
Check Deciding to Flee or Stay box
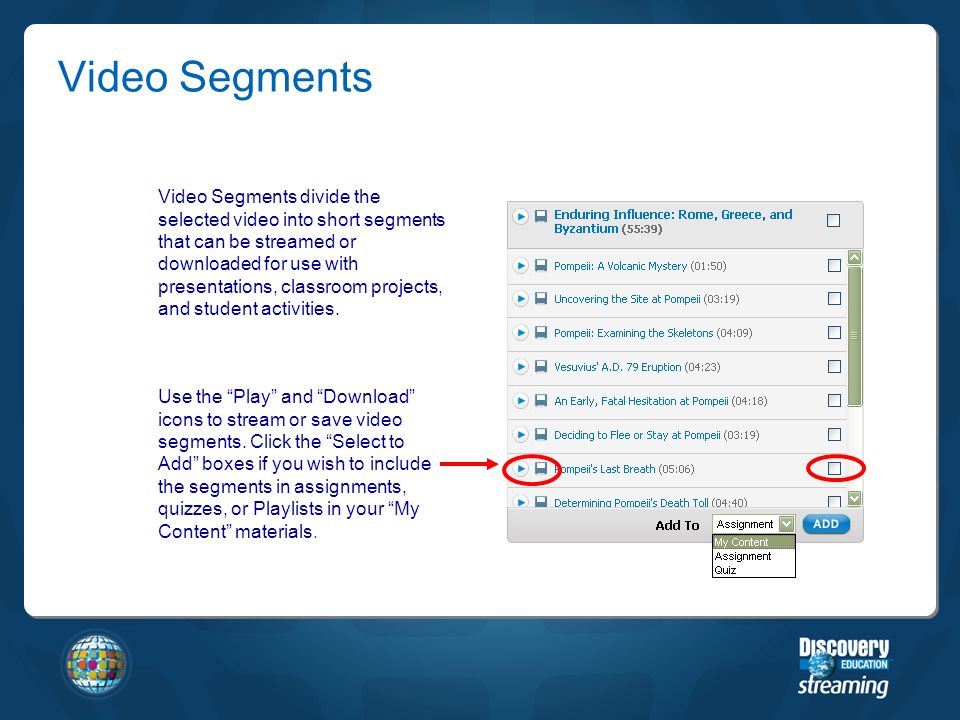click(834, 435)
